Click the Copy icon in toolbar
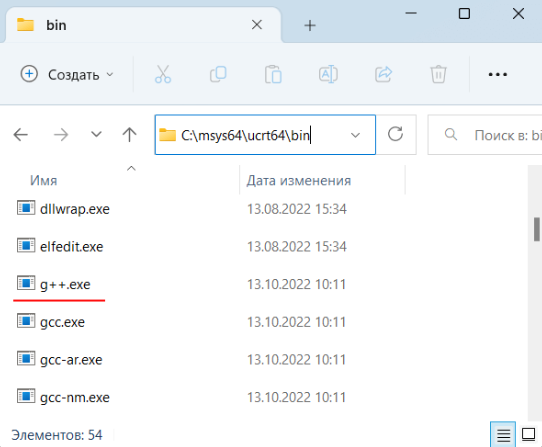Image resolution: width=542 pixels, height=447 pixels. pyautogui.click(x=218, y=74)
